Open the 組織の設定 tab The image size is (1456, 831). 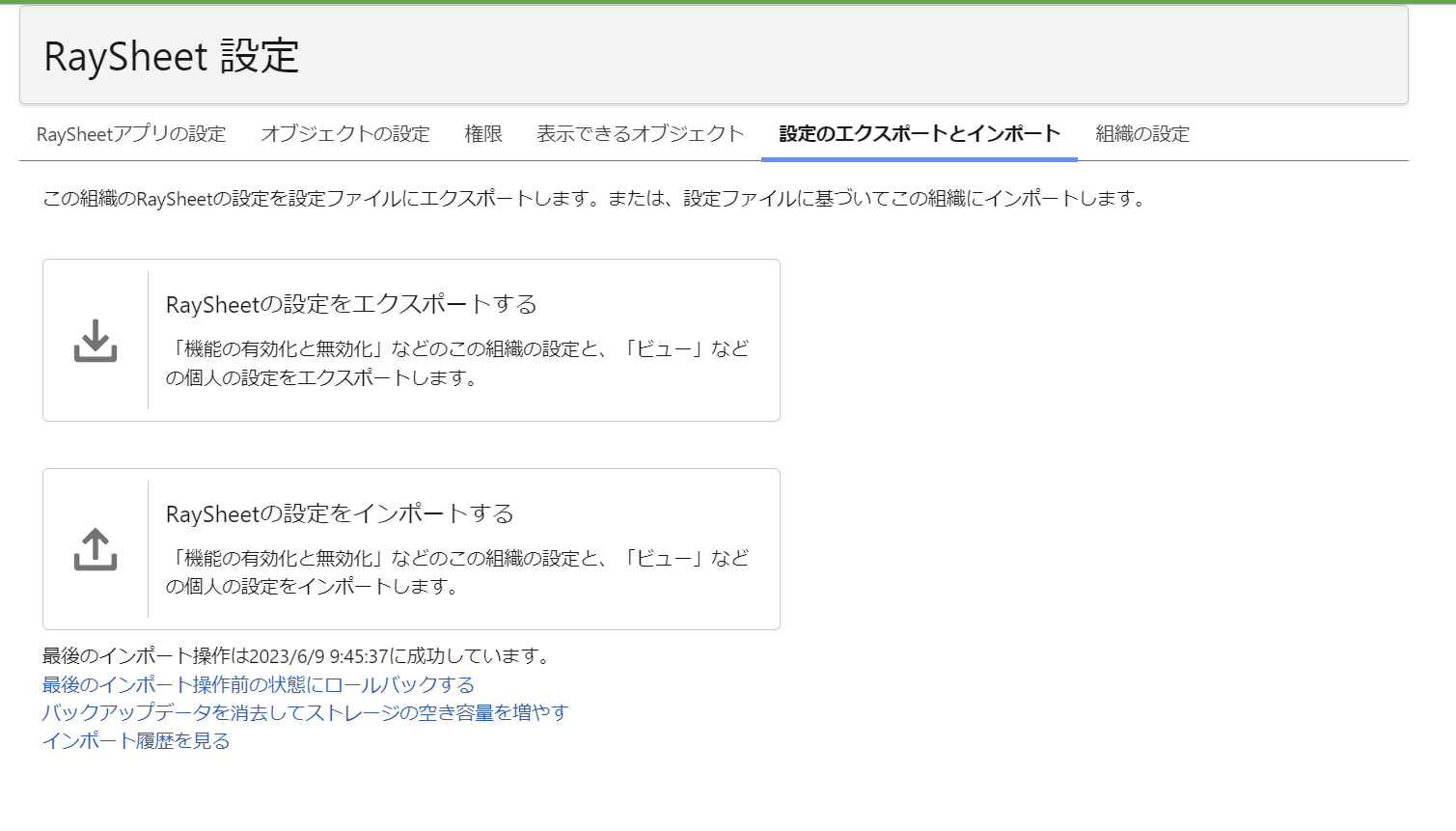[1142, 134]
